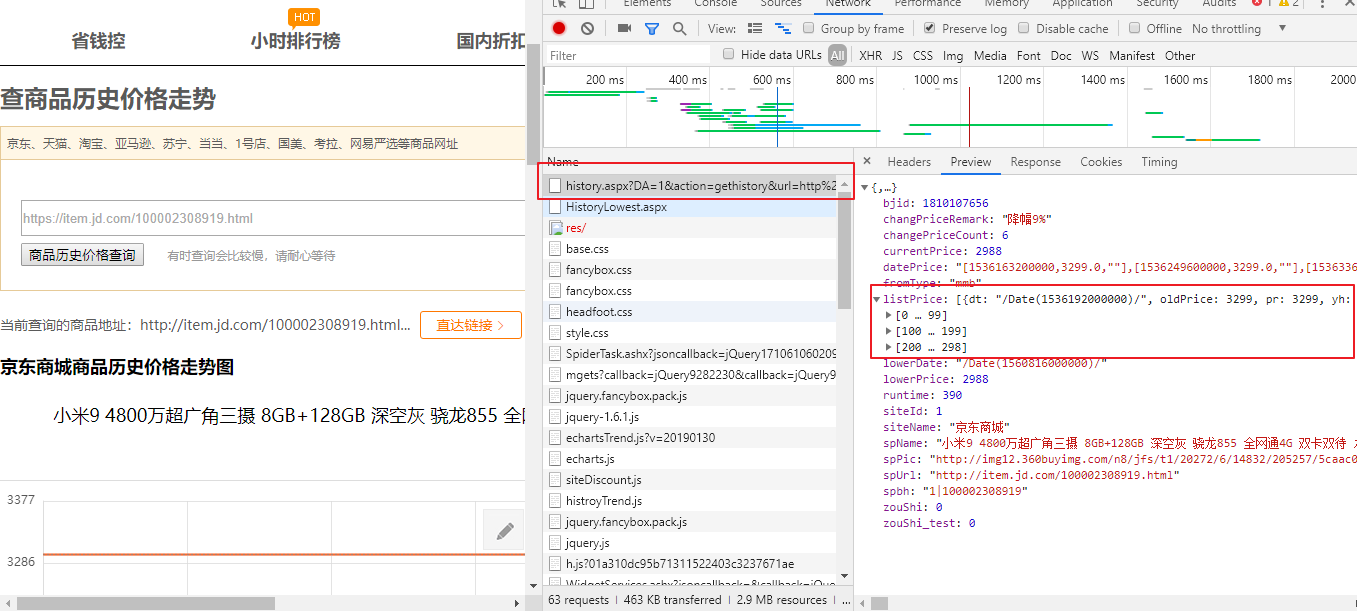Activate the inspect element picker
The height and width of the screenshot is (611, 1357).
560,4
